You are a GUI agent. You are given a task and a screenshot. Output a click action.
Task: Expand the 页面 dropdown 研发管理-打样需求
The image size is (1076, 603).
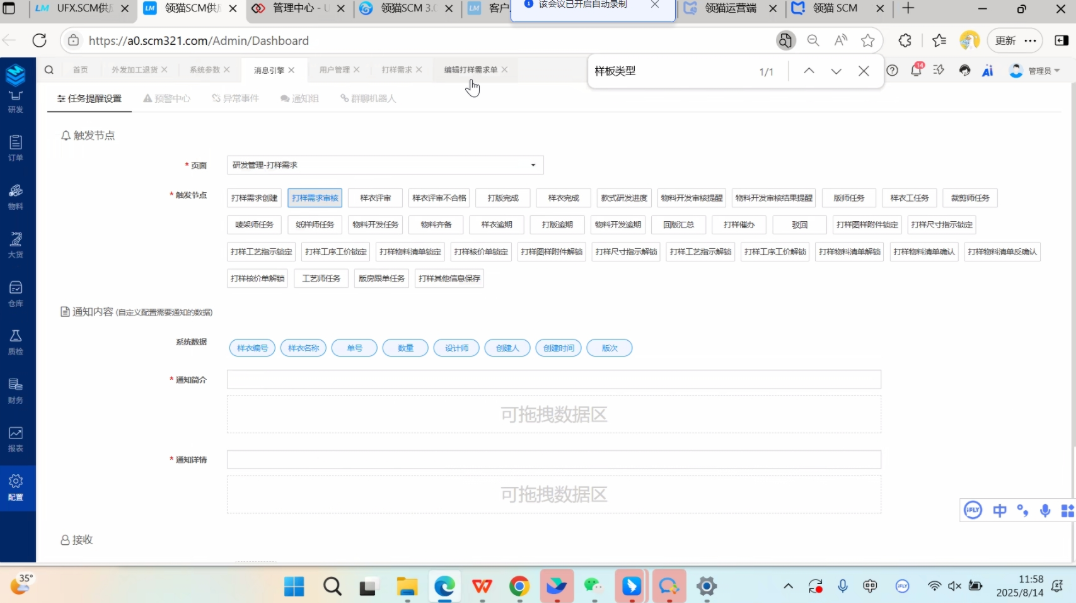[385, 165]
